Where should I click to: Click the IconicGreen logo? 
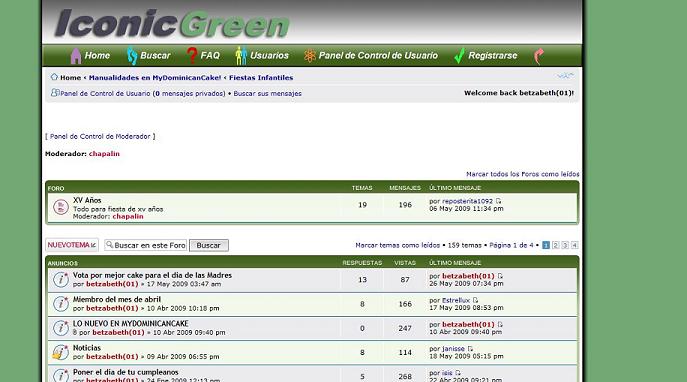coord(172,24)
